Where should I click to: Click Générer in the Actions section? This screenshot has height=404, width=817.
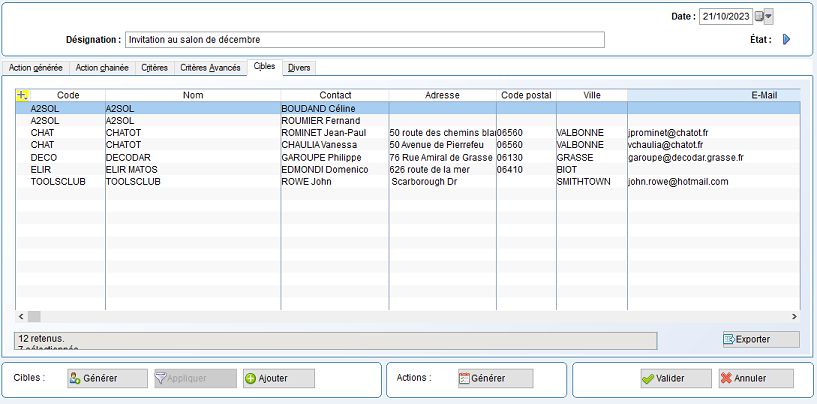(494, 378)
